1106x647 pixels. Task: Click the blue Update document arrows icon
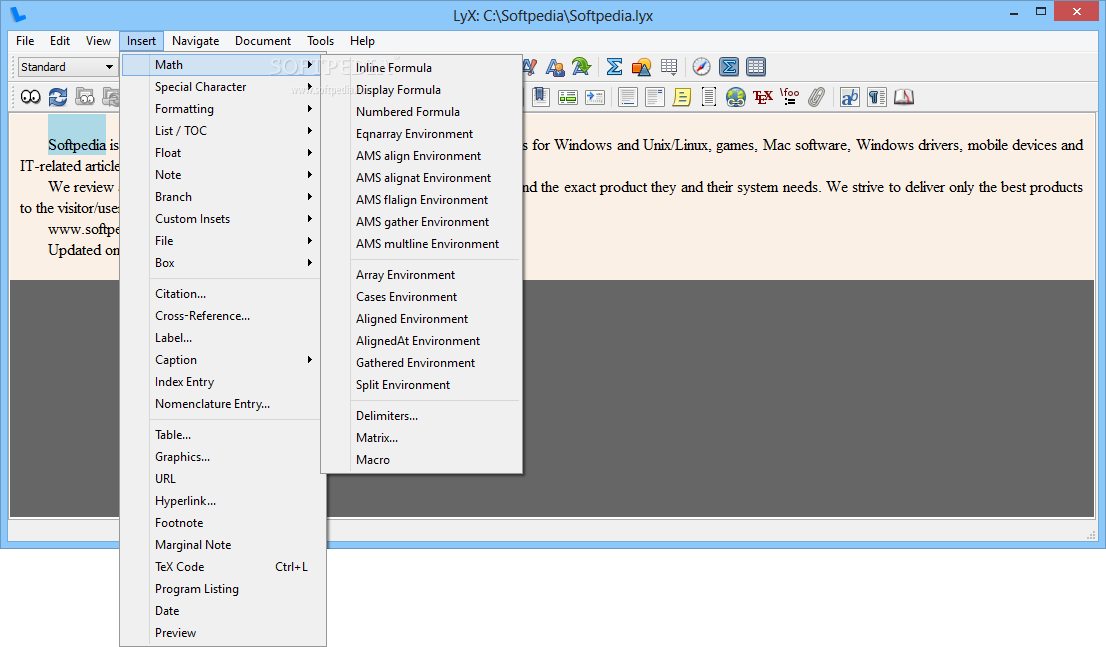(x=58, y=97)
